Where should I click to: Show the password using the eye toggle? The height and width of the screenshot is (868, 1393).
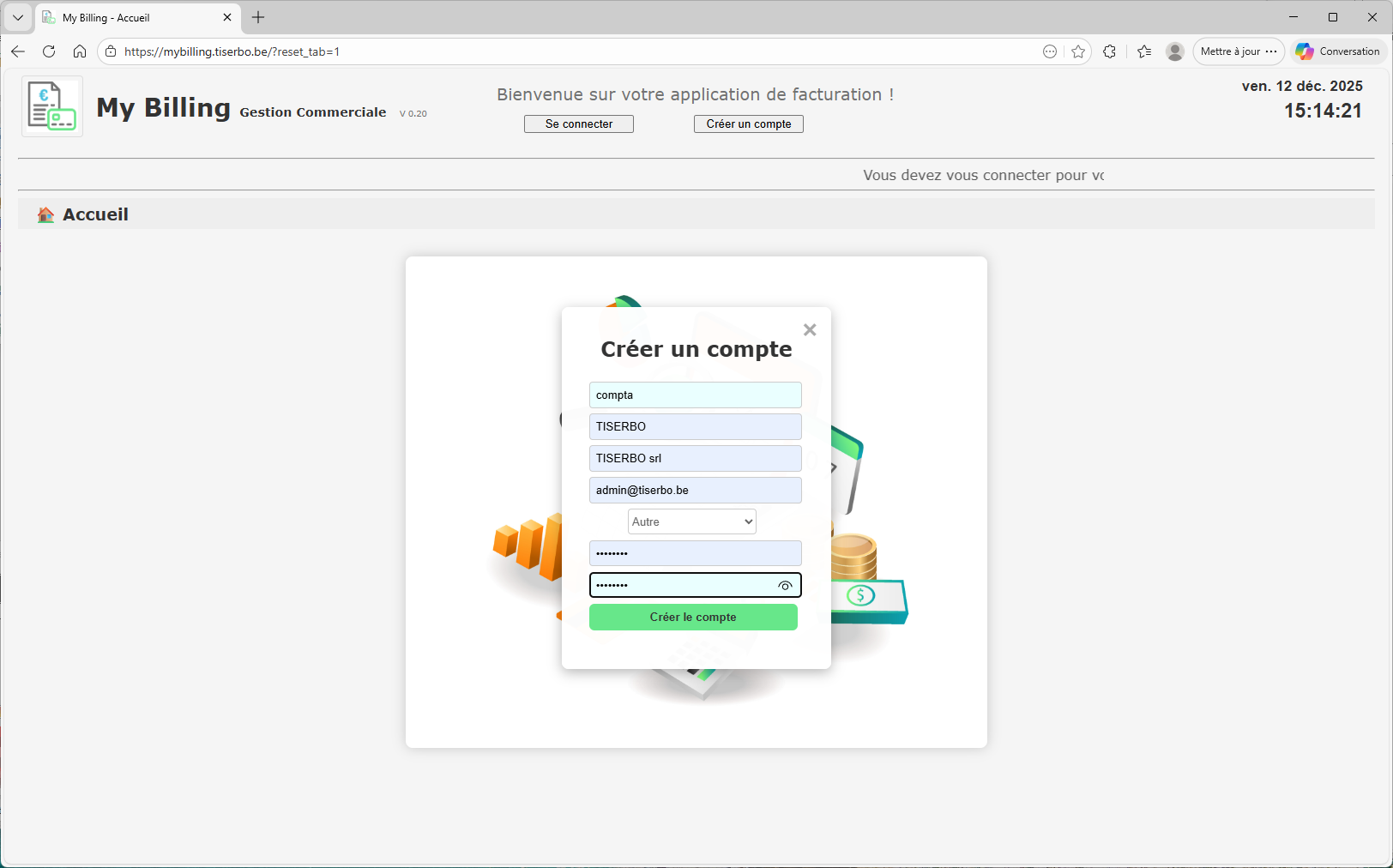pos(785,585)
